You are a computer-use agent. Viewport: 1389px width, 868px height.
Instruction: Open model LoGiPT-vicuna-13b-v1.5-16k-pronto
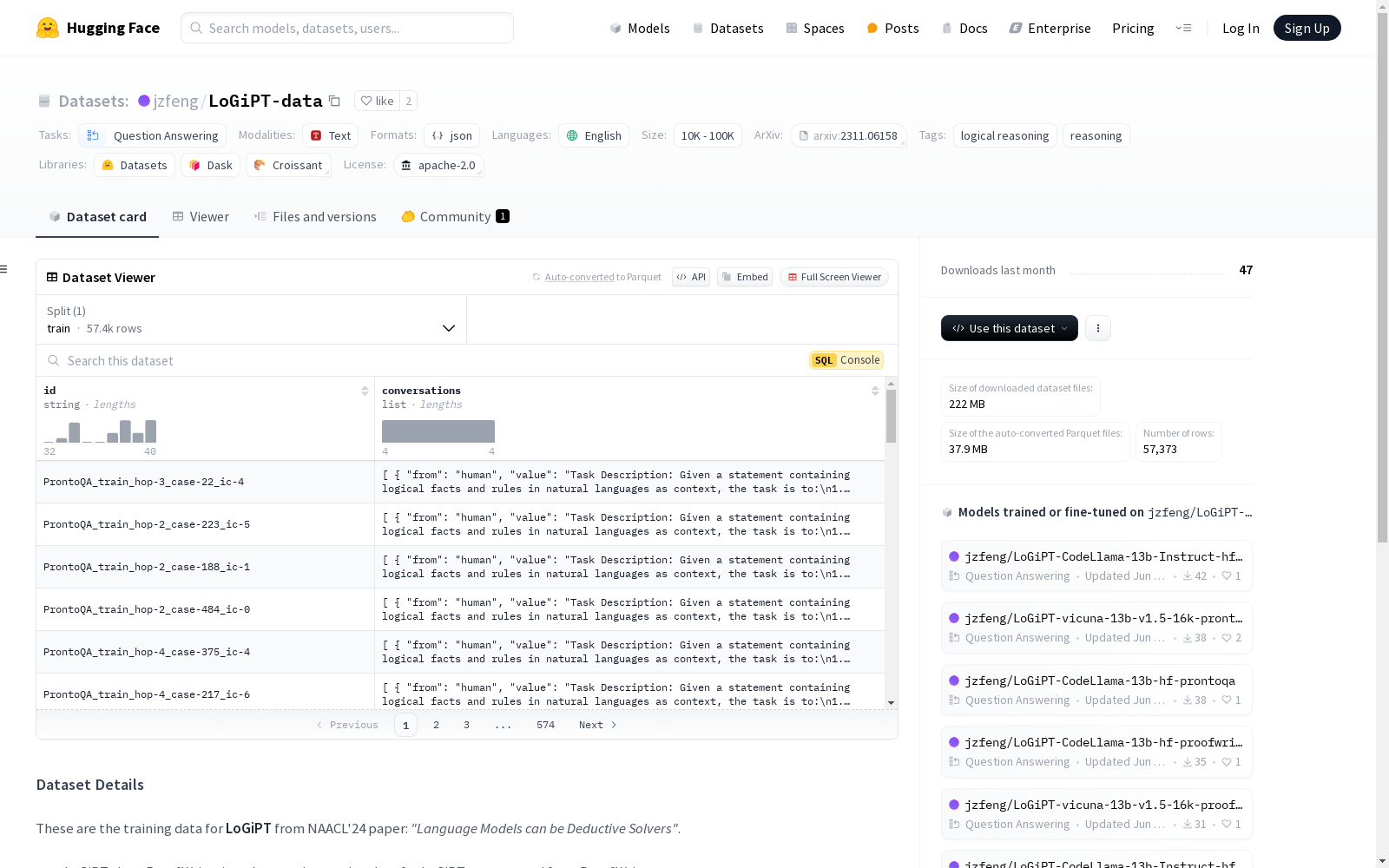tap(1096, 628)
